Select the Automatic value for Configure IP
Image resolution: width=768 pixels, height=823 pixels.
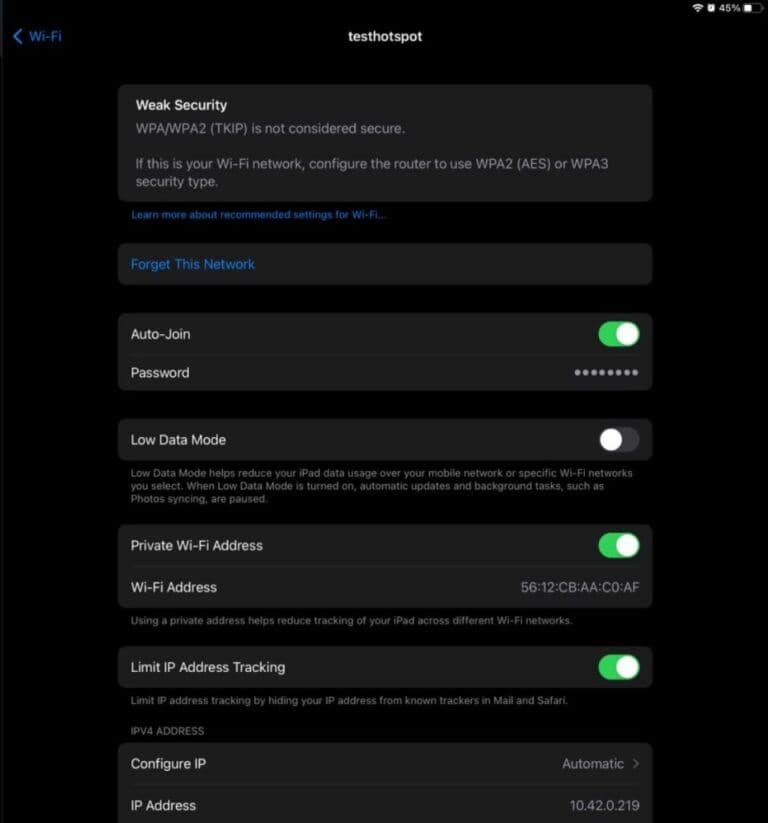(x=593, y=764)
